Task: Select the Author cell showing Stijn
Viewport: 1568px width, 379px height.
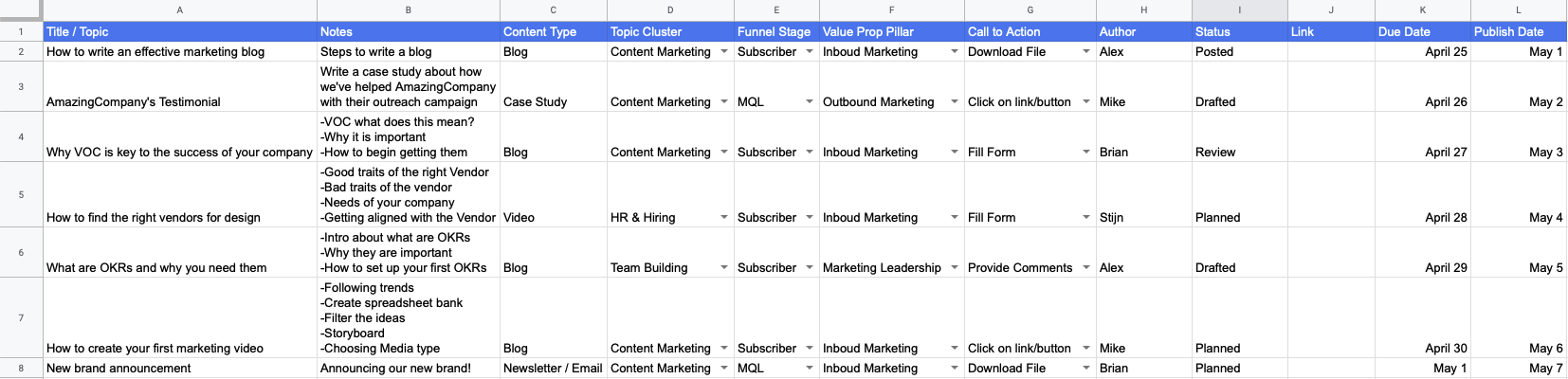Action: click(x=1143, y=218)
